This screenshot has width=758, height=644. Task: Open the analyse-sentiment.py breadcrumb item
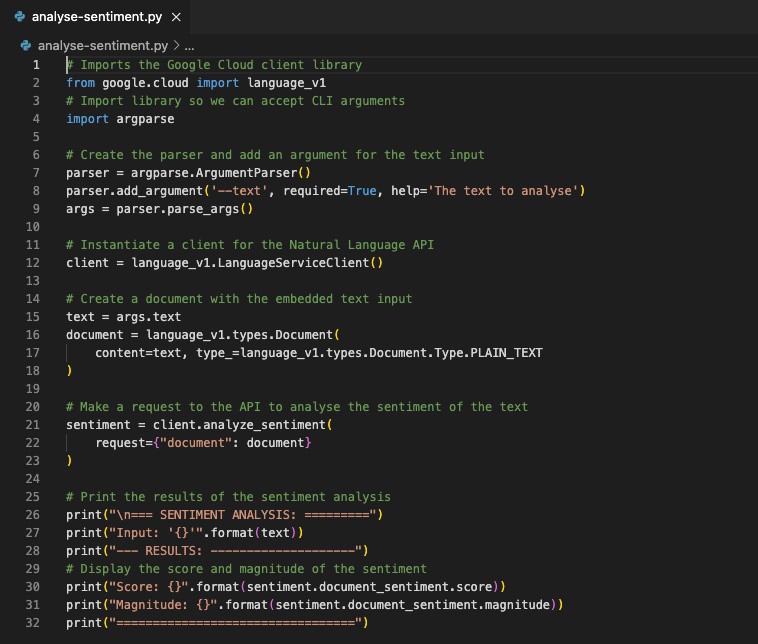103,45
